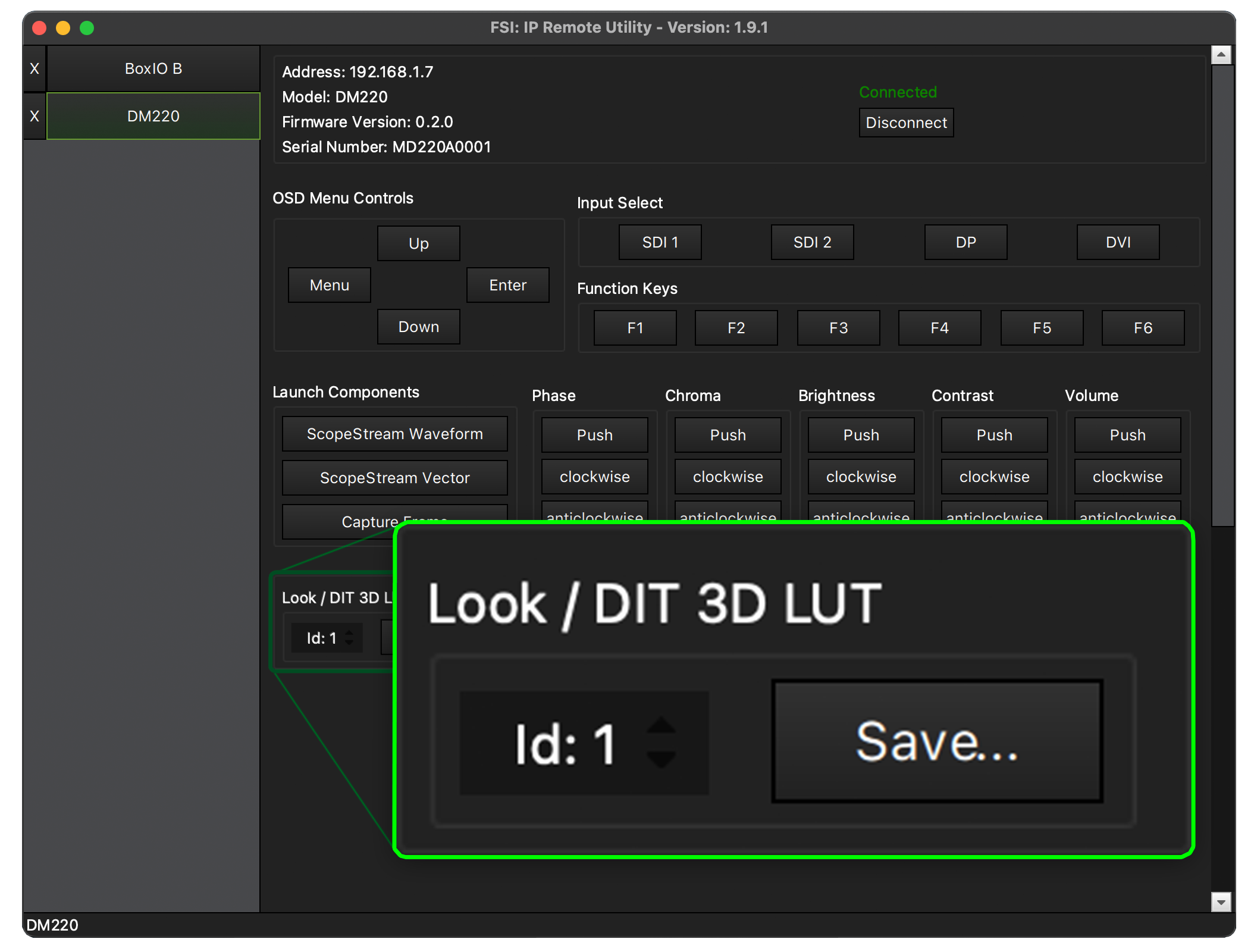Trigger function key F3
This screenshot has height=952, width=1254.
click(x=838, y=328)
